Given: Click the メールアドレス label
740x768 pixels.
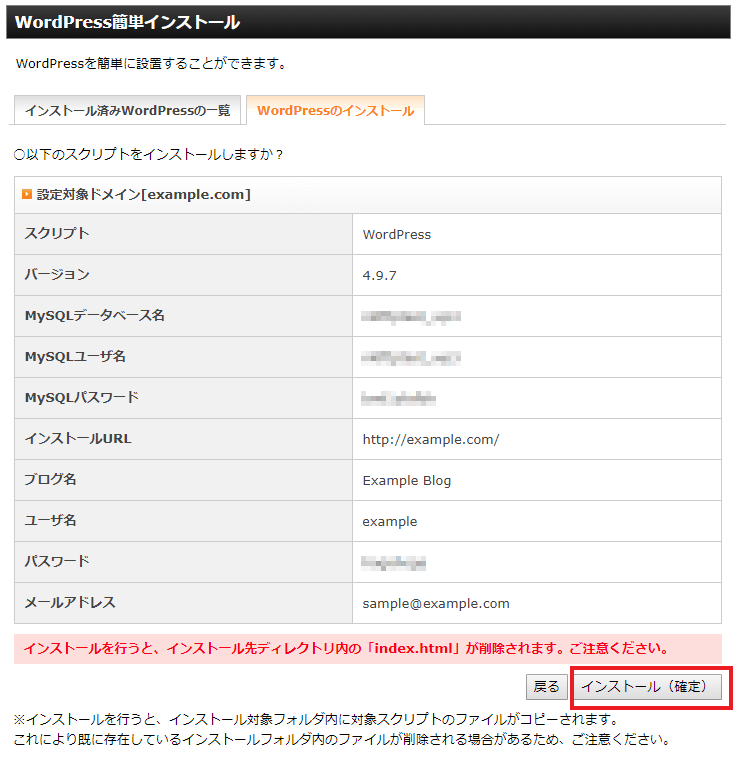Looking at the screenshot, I should (x=70, y=602).
